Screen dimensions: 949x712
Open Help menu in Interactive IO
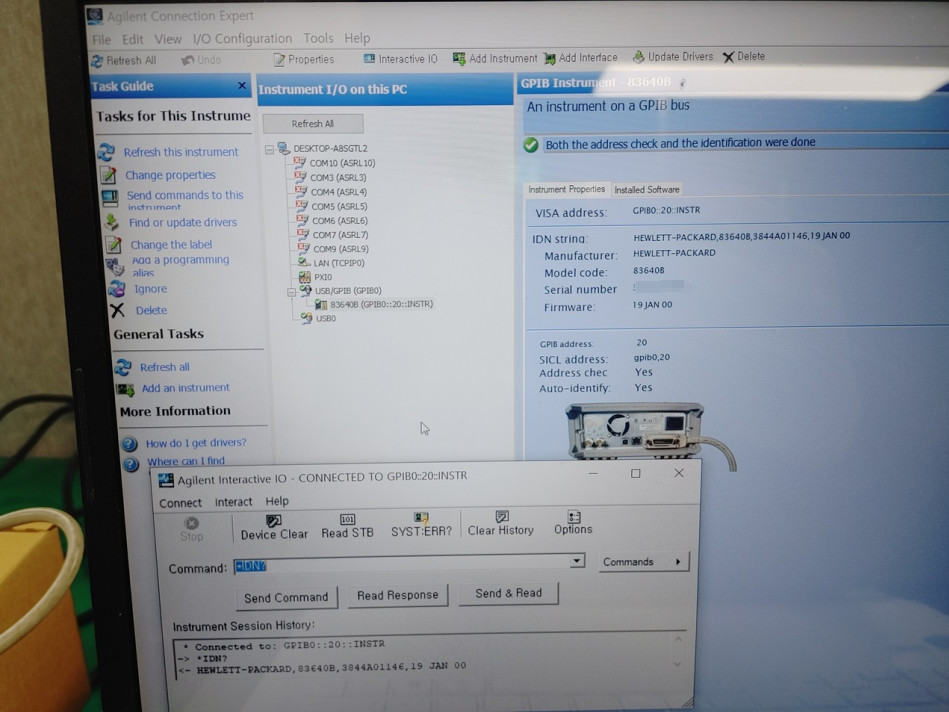coord(277,501)
